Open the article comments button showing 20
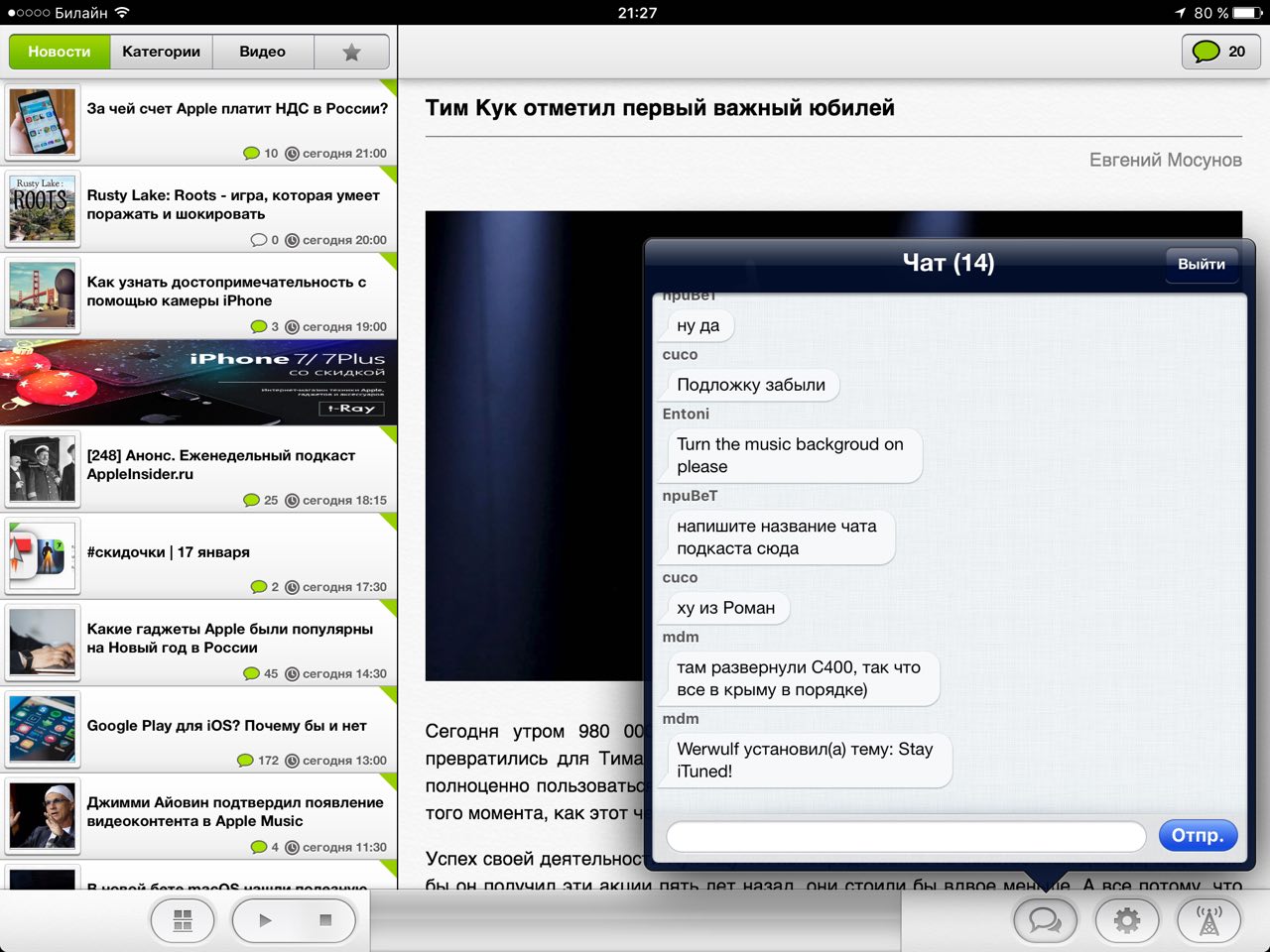This screenshot has height=952, width=1270. [x=1220, y=52]
